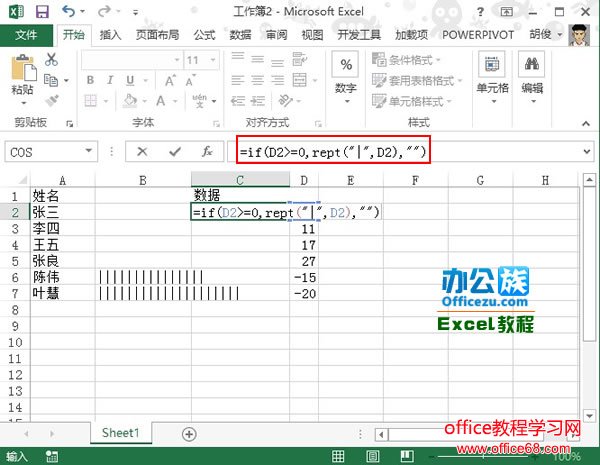Expand the formula bar

[x=587, y=152]
